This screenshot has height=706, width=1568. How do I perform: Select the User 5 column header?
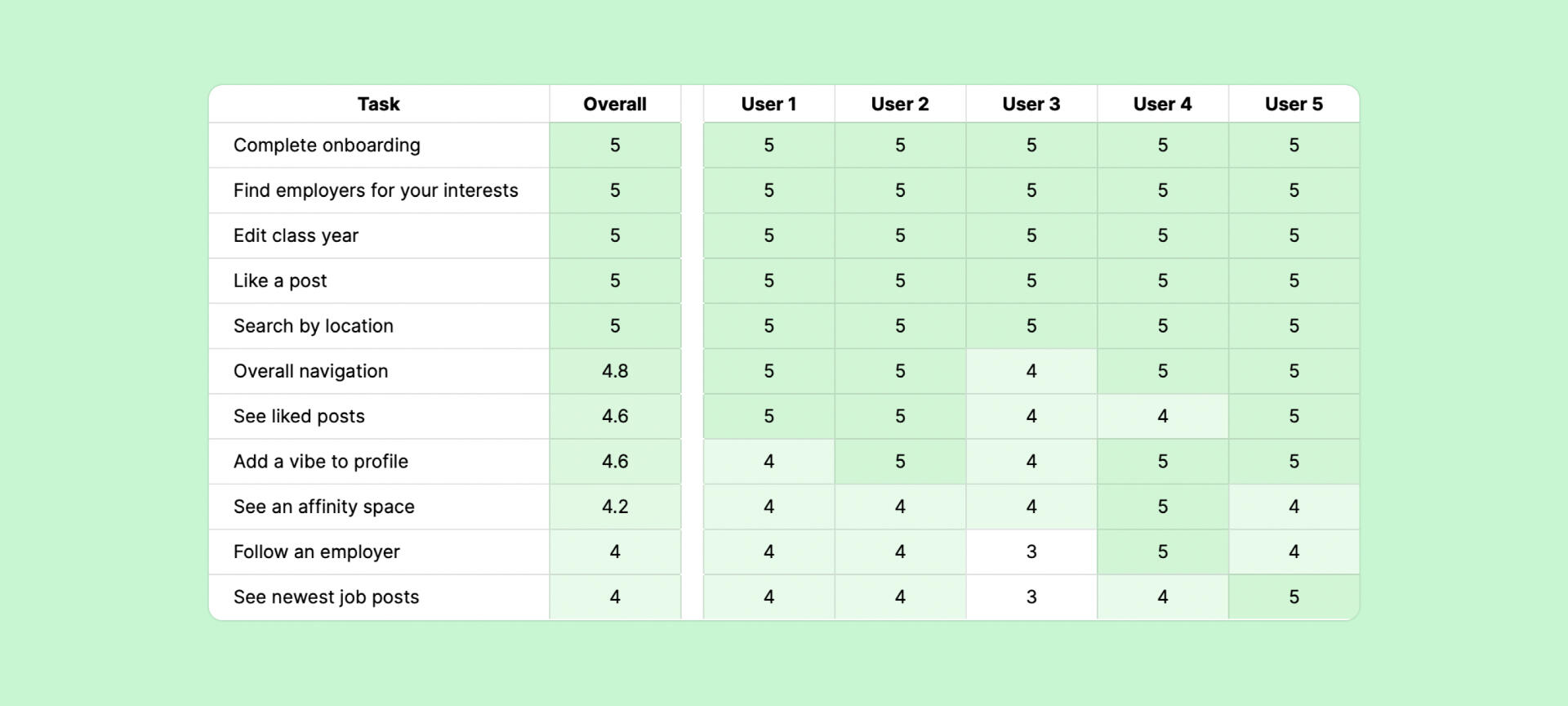[1294, 105]
